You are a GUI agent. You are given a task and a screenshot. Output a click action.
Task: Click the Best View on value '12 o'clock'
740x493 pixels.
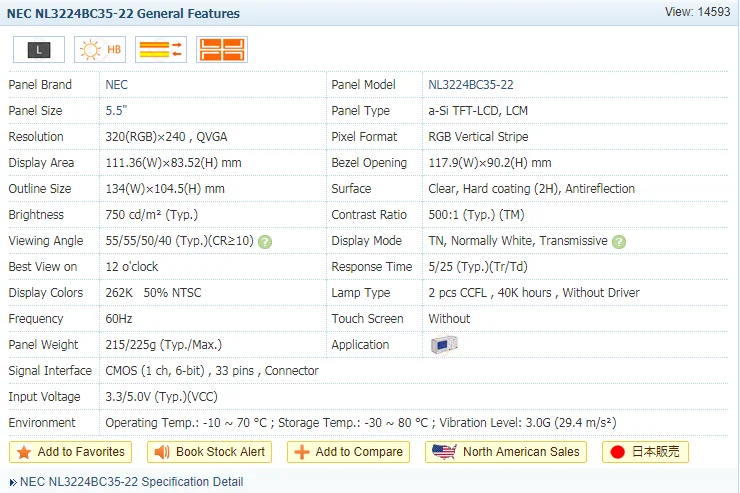(132, 267)
